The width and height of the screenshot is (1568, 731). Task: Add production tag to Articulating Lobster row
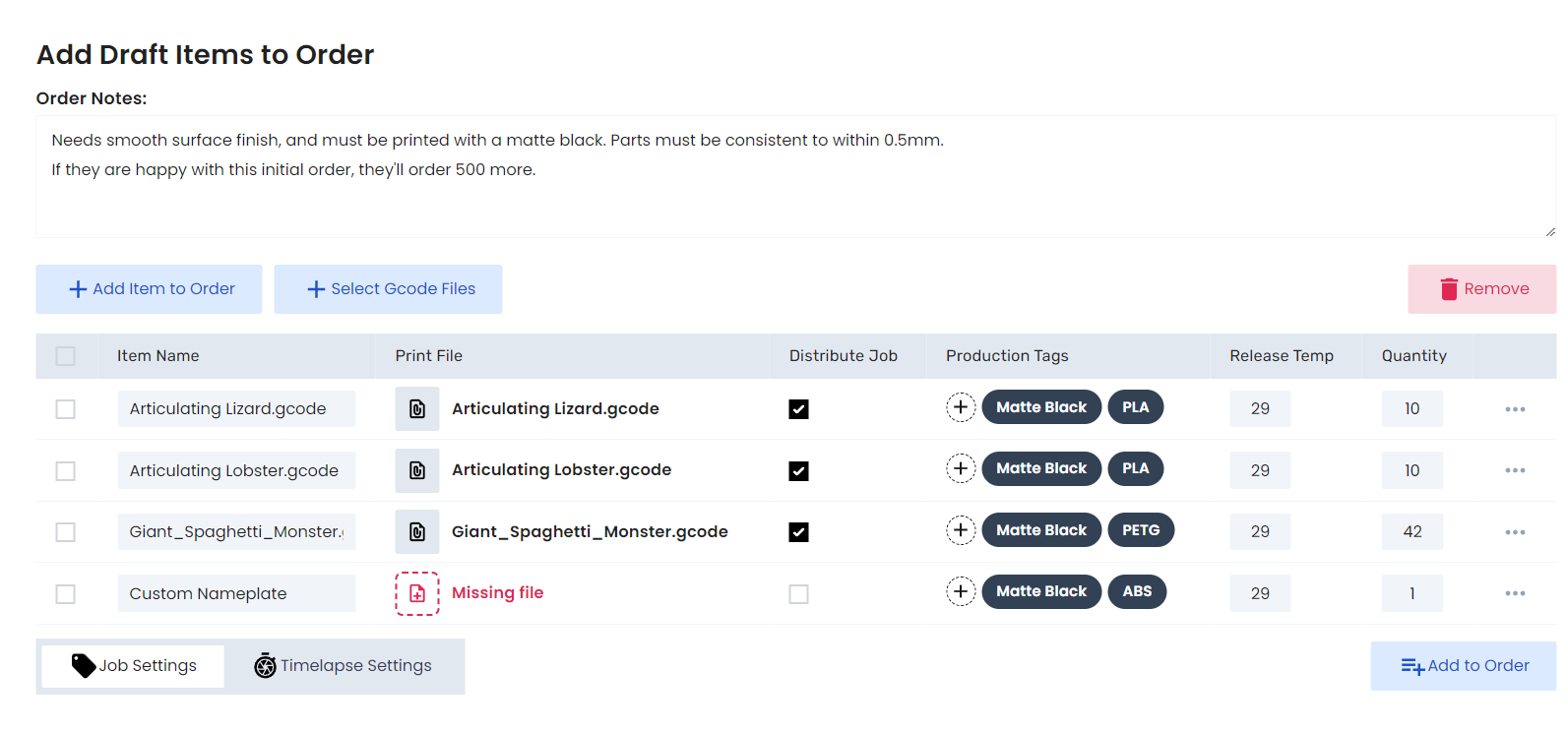(x=961, y=468)
